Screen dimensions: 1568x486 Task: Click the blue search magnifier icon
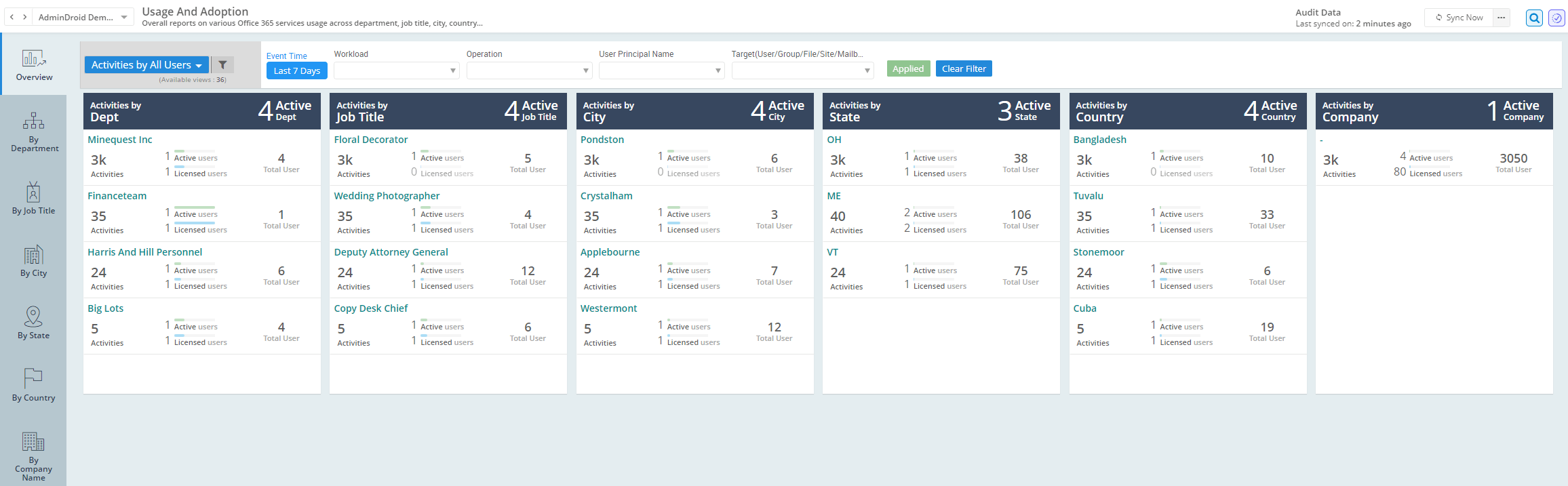(1534, 18)
